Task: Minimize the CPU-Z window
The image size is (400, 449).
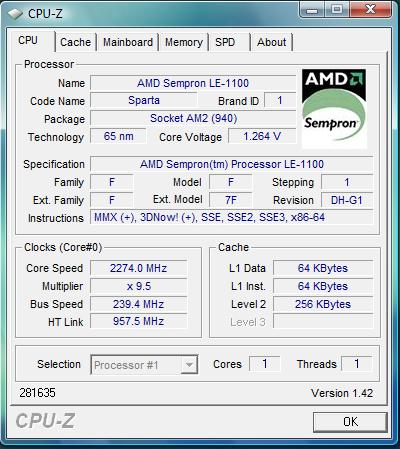Action: (x=312, y=9)
